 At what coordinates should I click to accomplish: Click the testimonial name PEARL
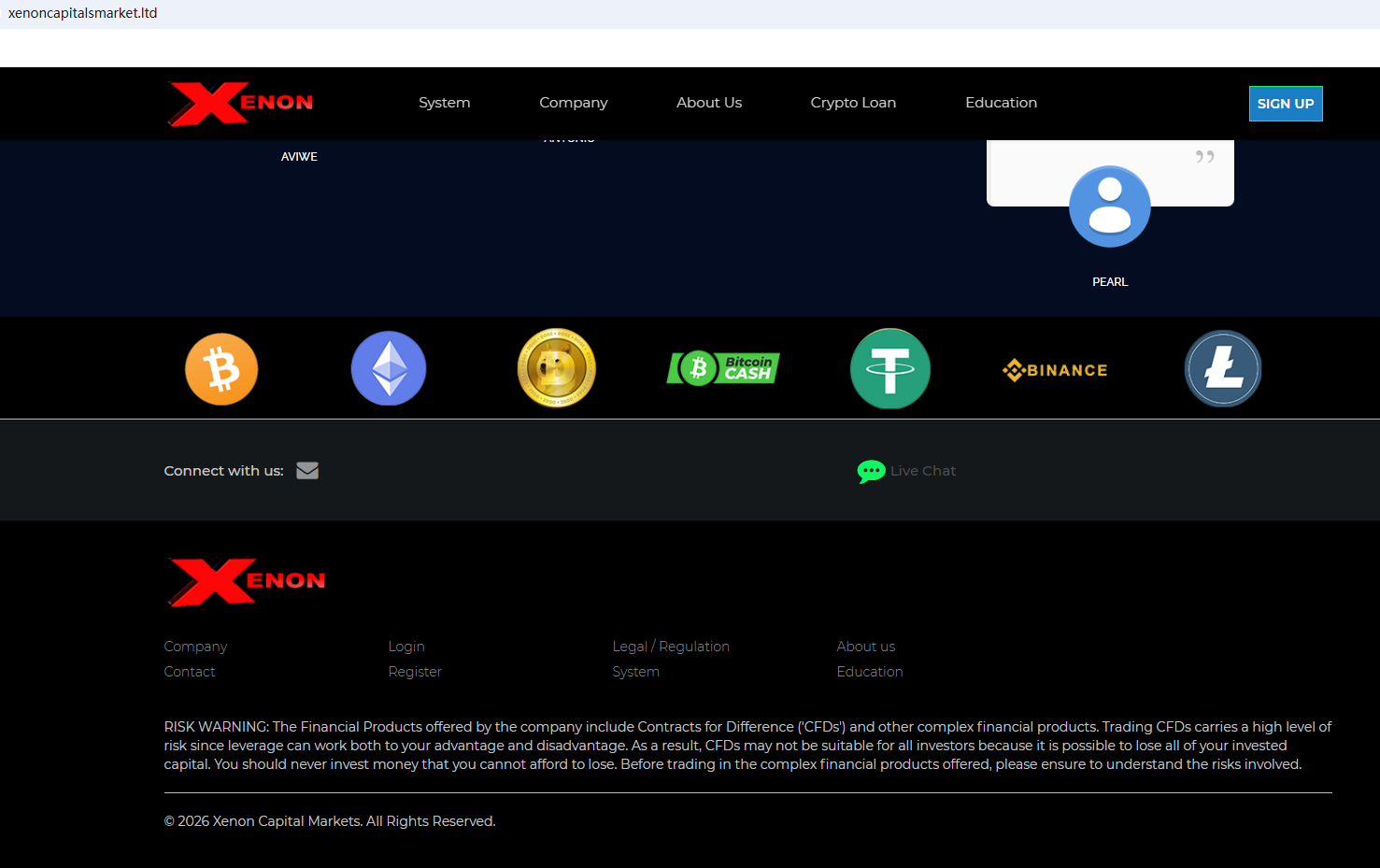click(1110, 282)
